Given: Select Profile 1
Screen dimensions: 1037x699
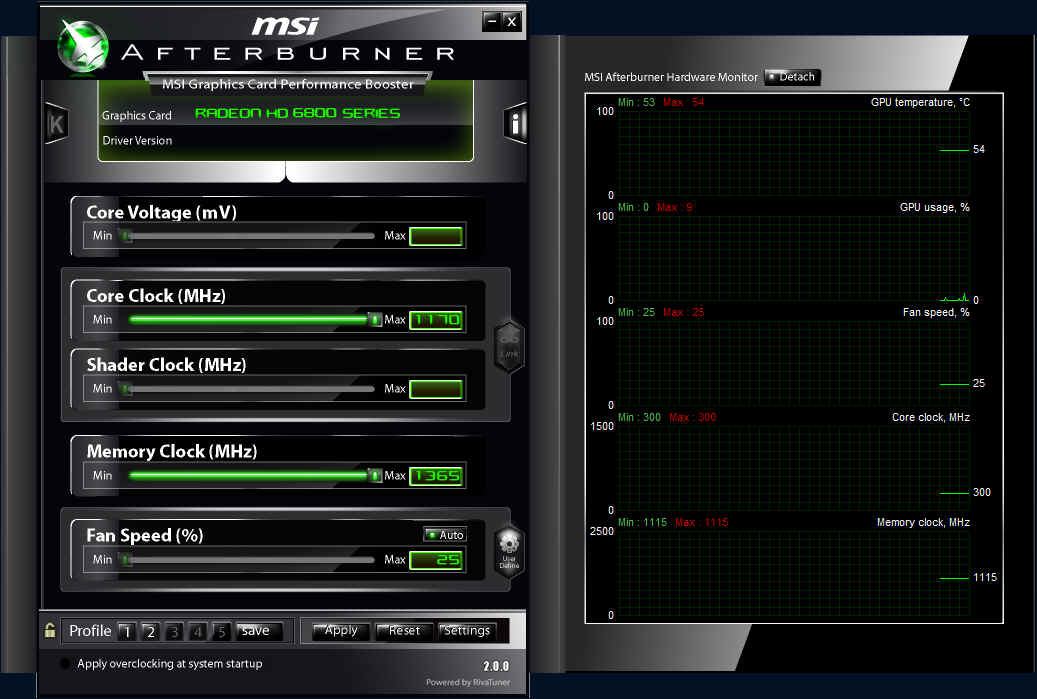Looking at the screenshot, I should pyautogui.click(x=126, y=632).
